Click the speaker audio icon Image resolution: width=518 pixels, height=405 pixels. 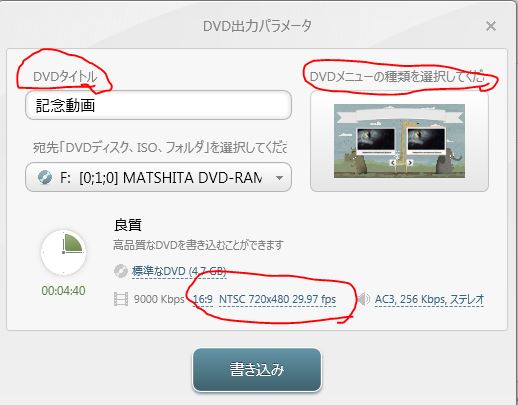(364, 299)
